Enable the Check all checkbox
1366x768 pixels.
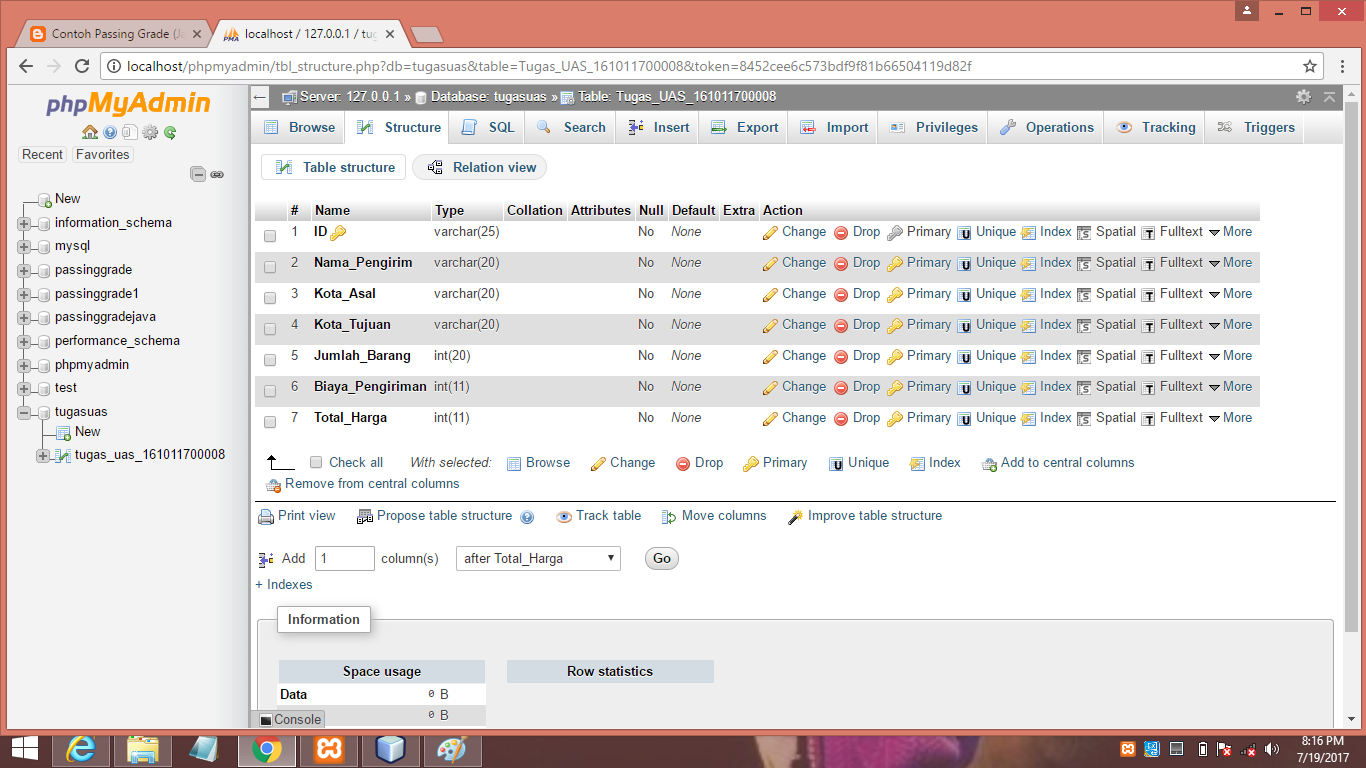315,462
